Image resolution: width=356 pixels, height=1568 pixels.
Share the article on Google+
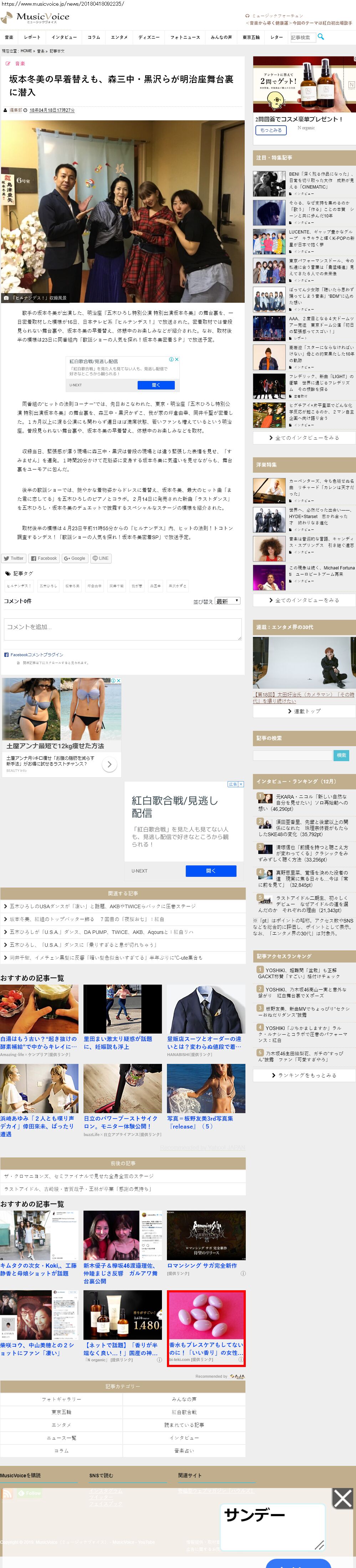coord(74,558)
